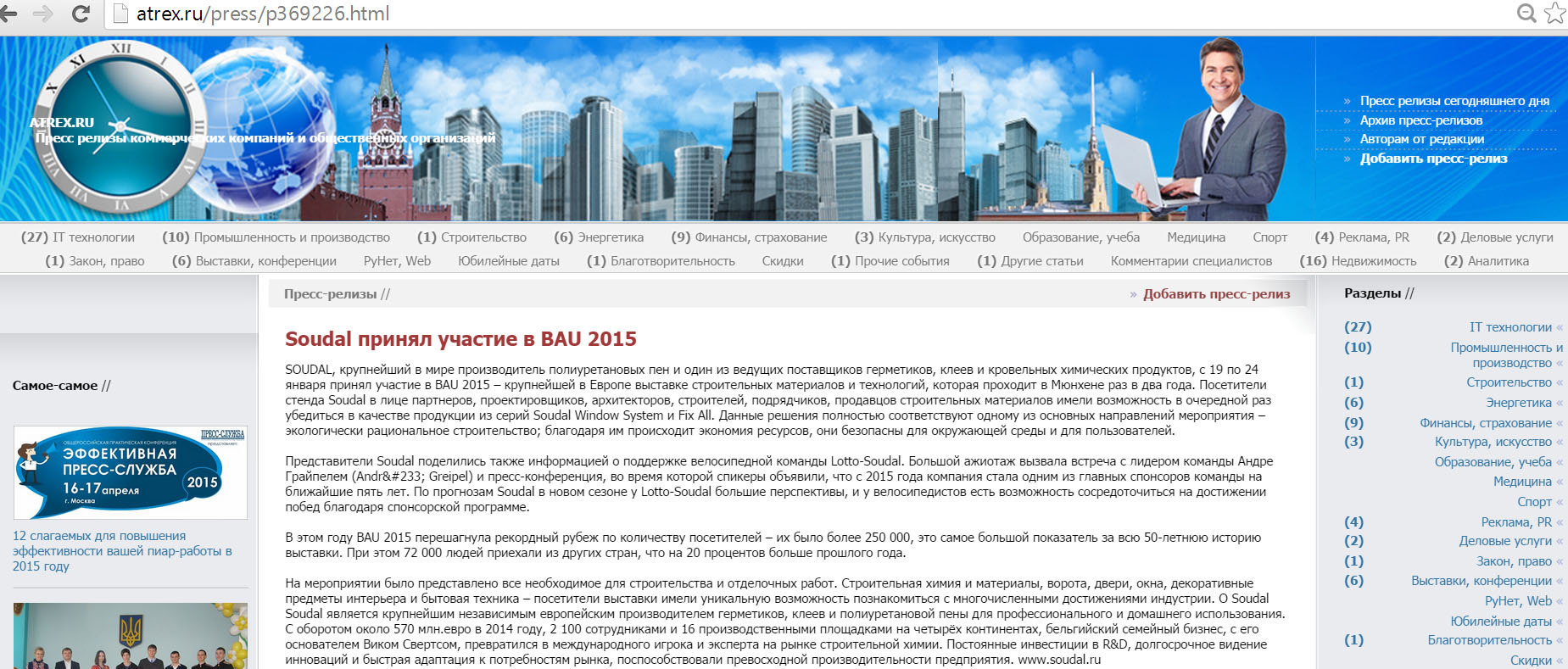Open 'РуНет, Web' in the Разделы sidebar
Screen dimensions: 1568x669
click(1518, 601)
